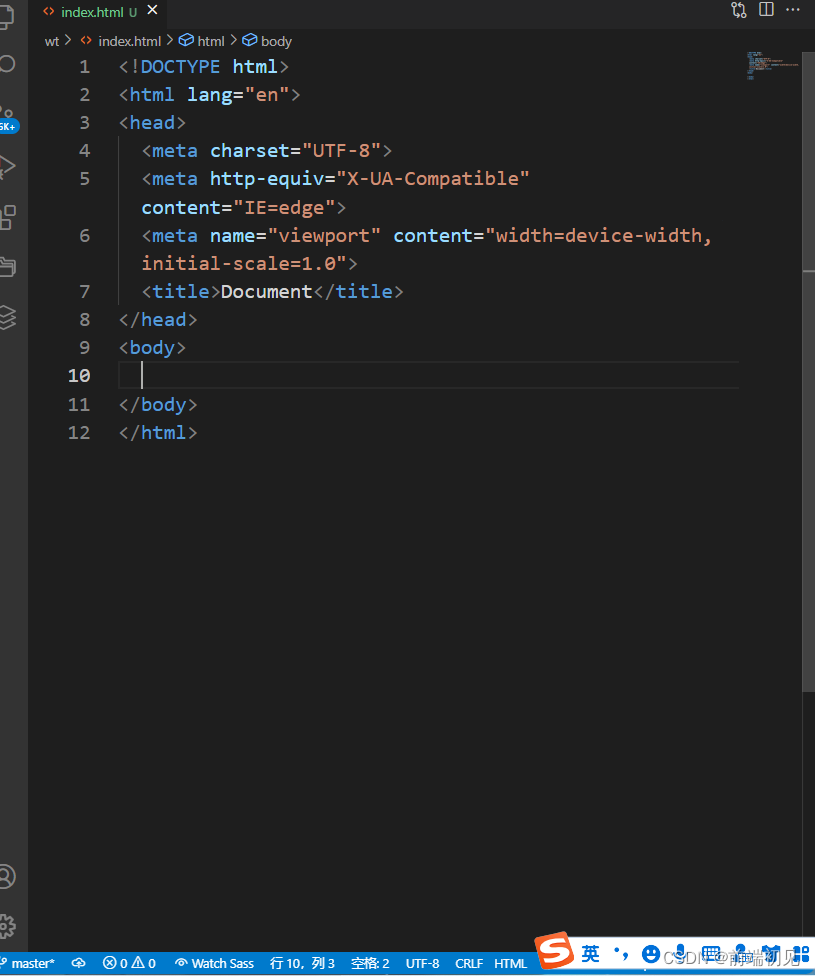The image size is (815, 976).
Task: Click Watch Sass in status bar
Action: point(215,964)
